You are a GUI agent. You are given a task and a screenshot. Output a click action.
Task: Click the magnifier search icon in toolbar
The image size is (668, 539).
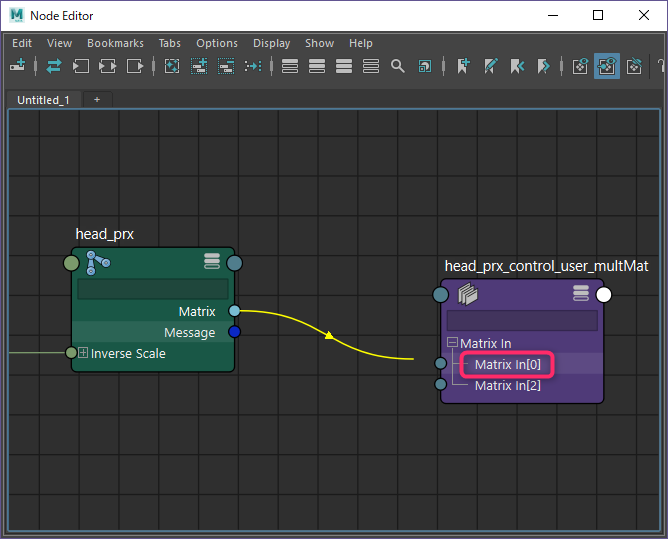click(397, 66)
